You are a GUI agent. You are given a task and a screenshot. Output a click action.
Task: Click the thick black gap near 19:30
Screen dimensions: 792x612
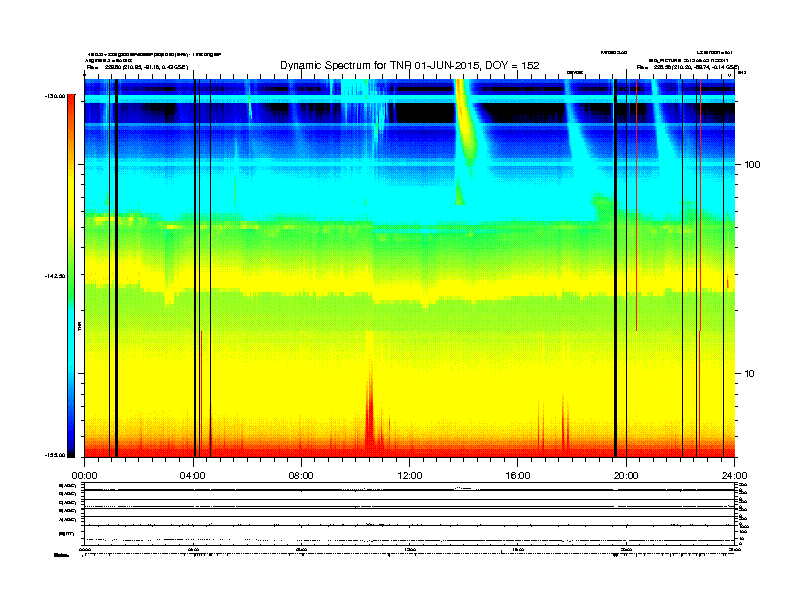tap(615, 268)
